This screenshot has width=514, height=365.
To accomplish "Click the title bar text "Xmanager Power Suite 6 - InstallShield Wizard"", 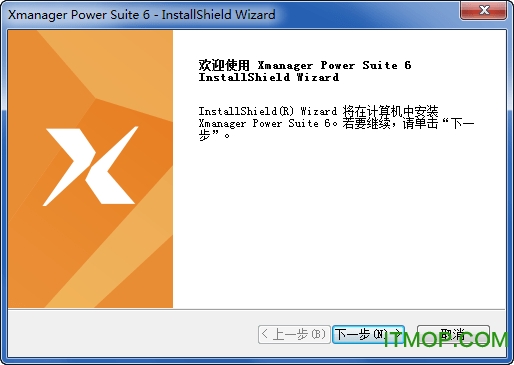I will tap(142, 15).
